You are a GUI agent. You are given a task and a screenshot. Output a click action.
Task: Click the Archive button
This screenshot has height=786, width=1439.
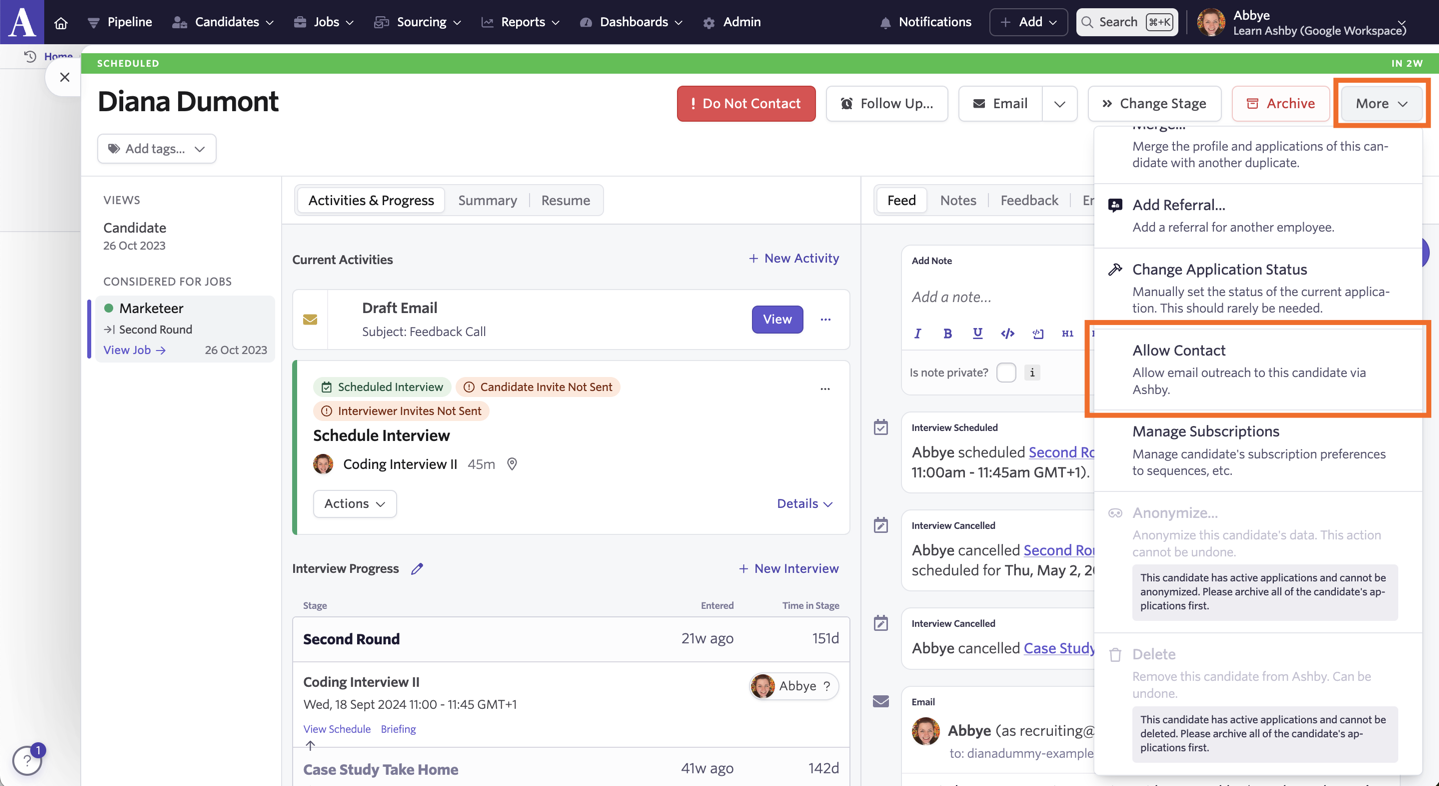pos(1281,104)
